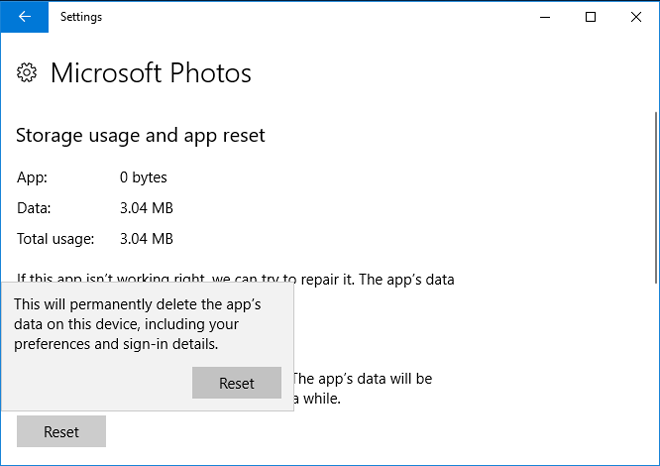Maximize the Settings window
This screenshot has height=466, width=660.
591,17
